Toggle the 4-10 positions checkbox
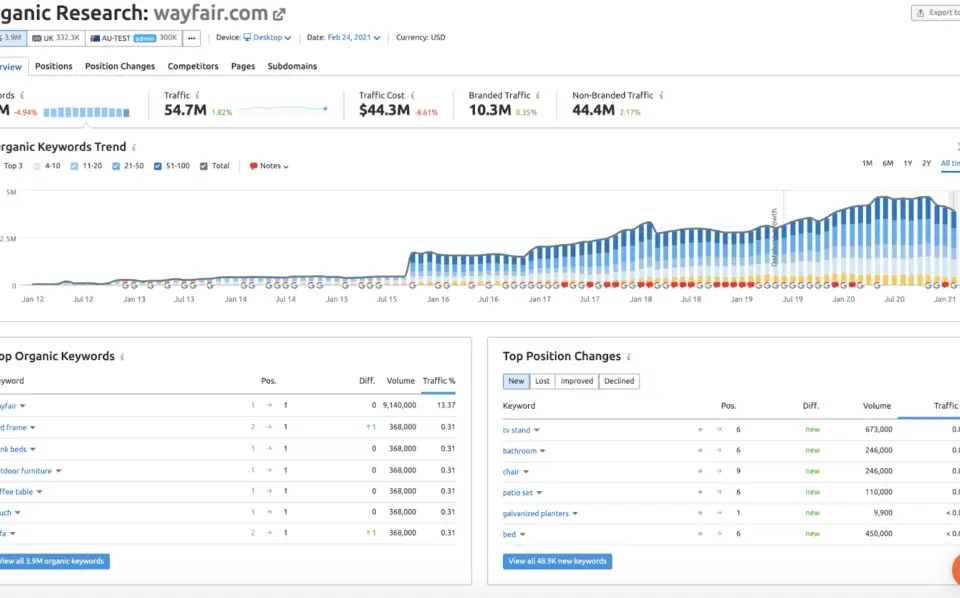This screenshot has width=960, height=598. [x=37, y=166]
